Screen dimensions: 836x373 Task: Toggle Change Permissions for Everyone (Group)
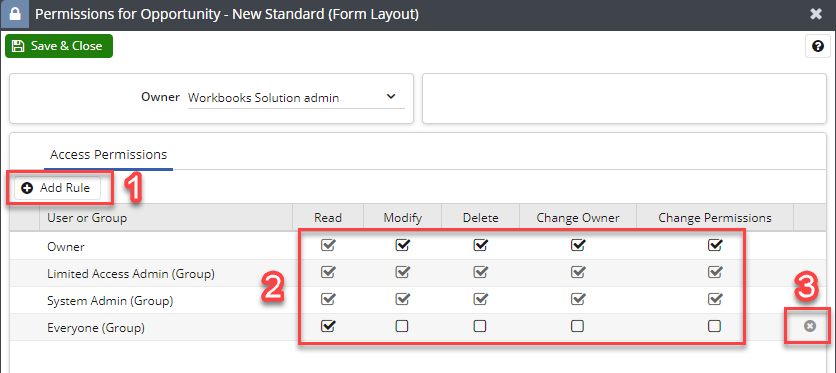[714, 326]
